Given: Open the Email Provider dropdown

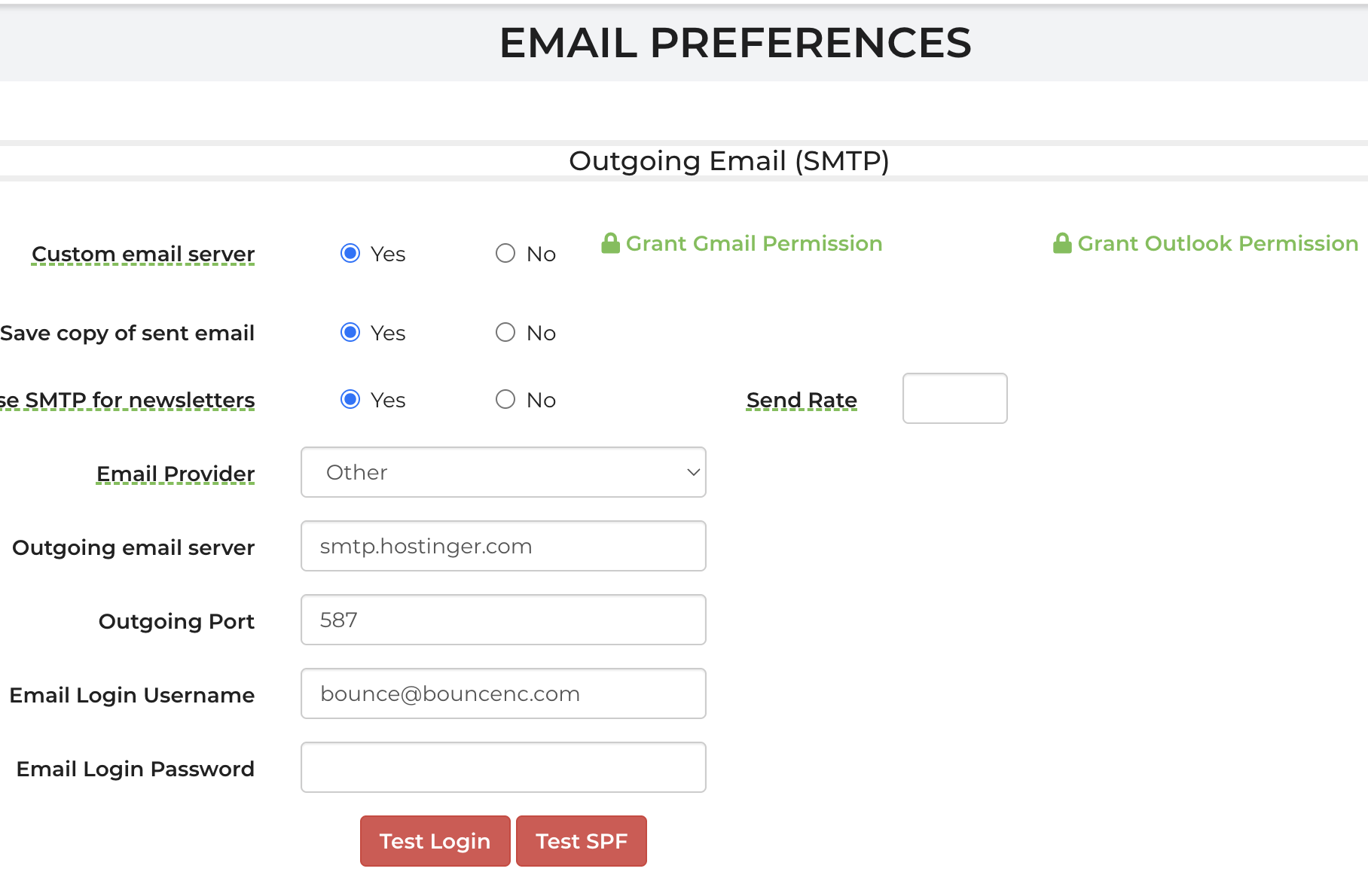Looking at the screenshot, I should [503, 472].
